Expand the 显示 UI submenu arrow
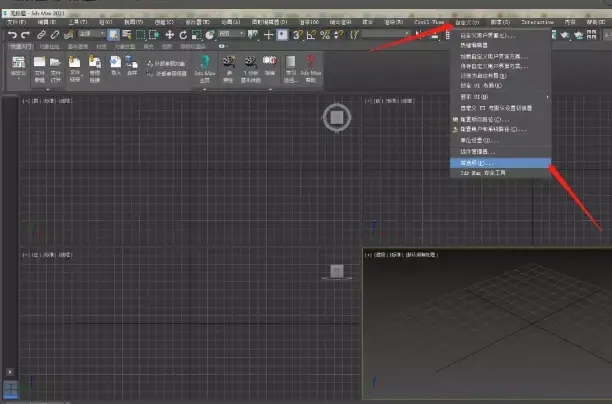 (545, 97)
